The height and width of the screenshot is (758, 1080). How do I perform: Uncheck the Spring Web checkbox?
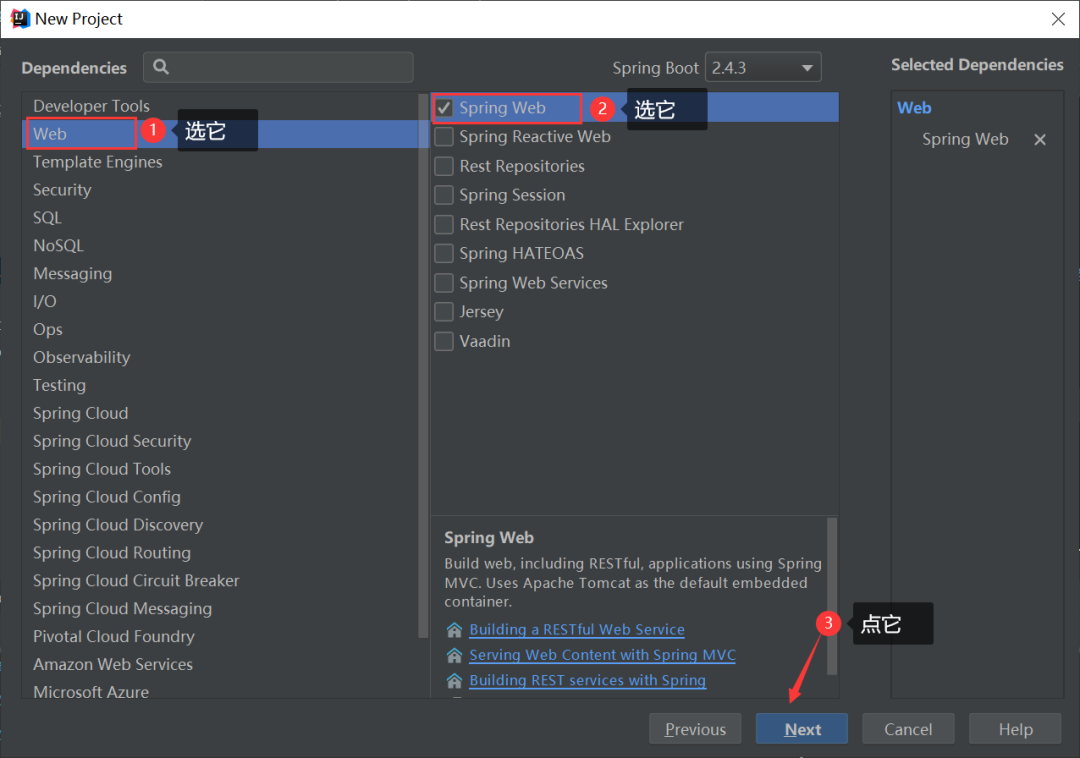[x=444, y=108]
